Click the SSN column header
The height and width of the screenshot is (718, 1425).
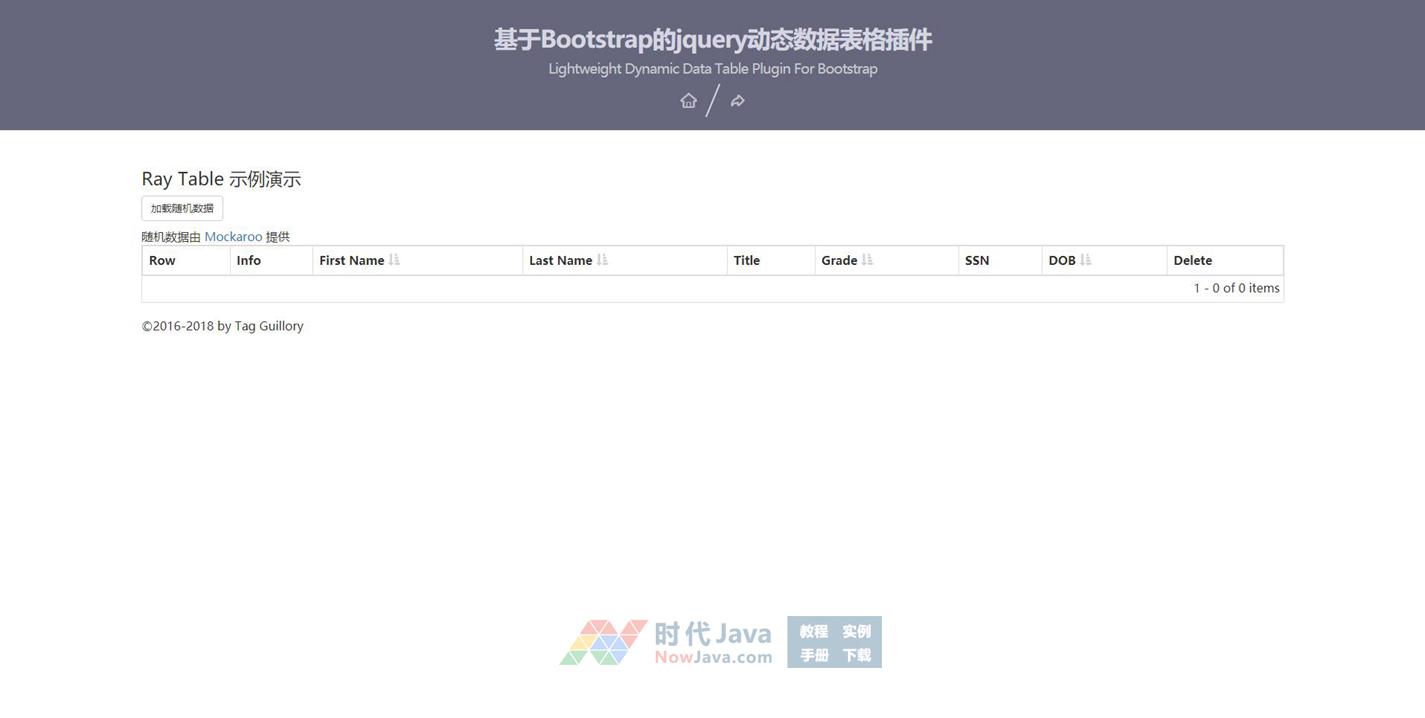click(977, 260)
